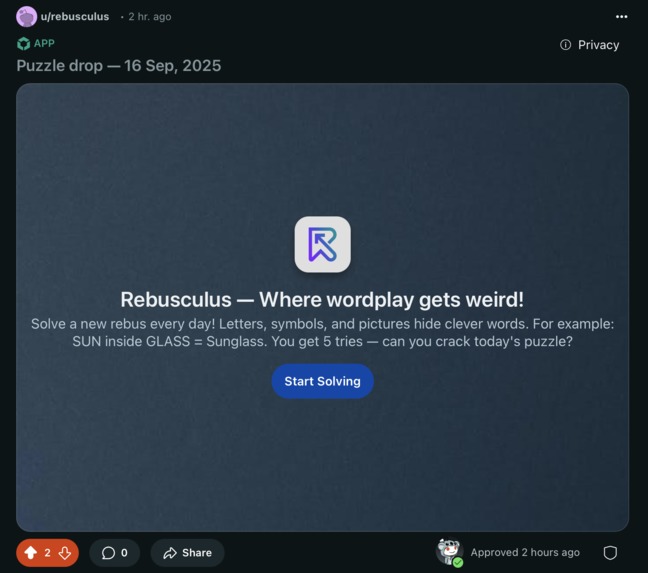The height and width of the screenshot is (573, 648).
Task: Open comments with the speech bubble button
Action: (114, 552)
